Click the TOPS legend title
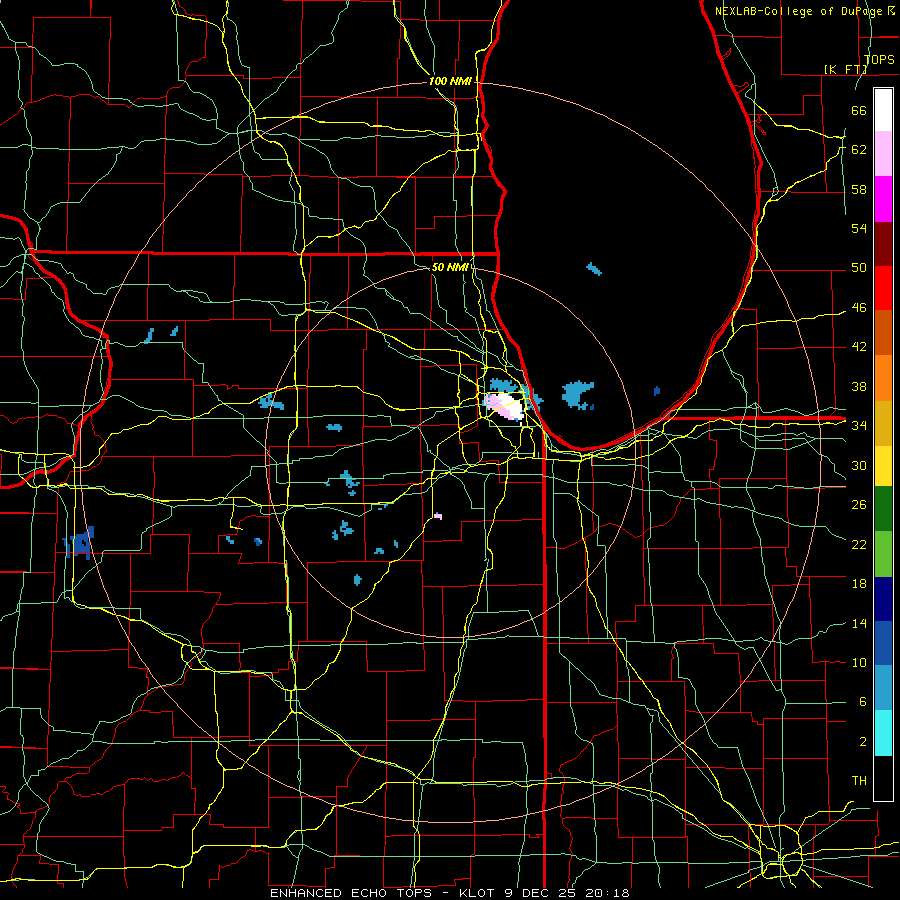This screenshot has width=900, height=900. (879, 59)
